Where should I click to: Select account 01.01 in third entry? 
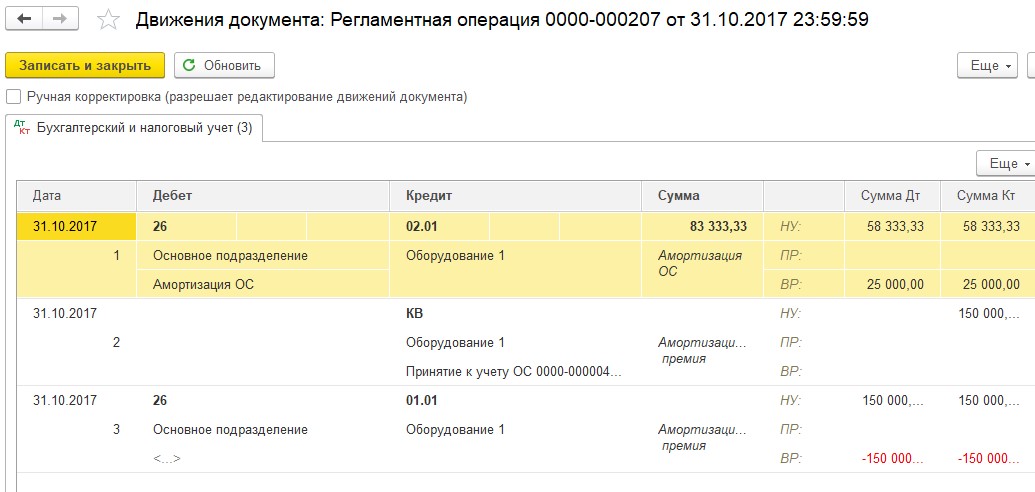coord(422,400)
